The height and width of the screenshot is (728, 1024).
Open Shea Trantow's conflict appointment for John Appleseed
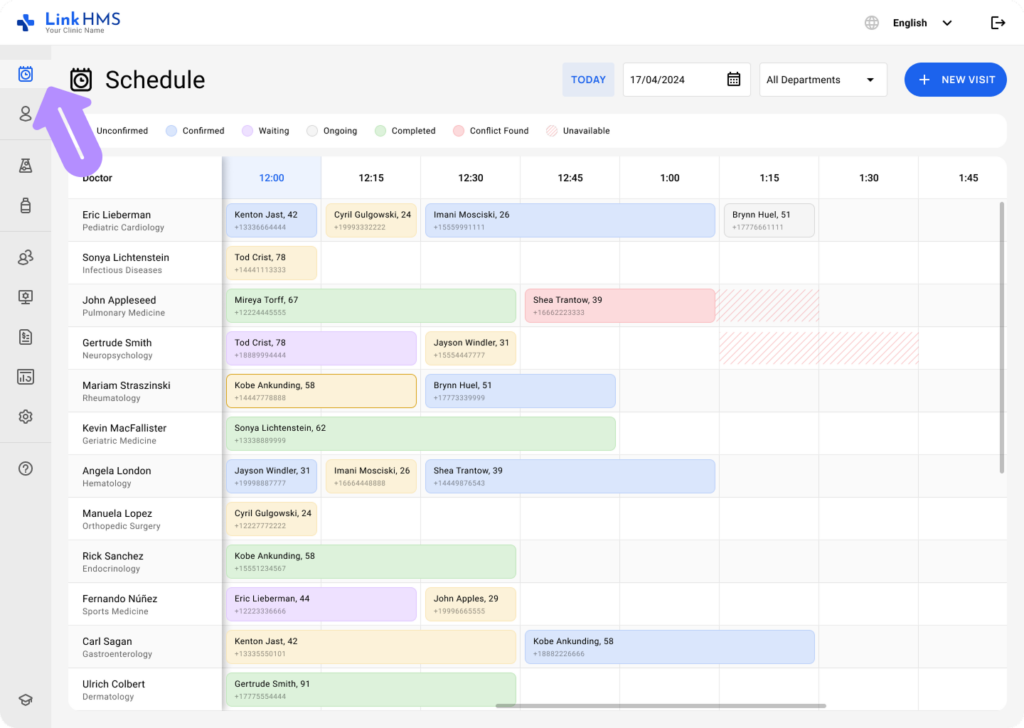click(x=619, y=306)
